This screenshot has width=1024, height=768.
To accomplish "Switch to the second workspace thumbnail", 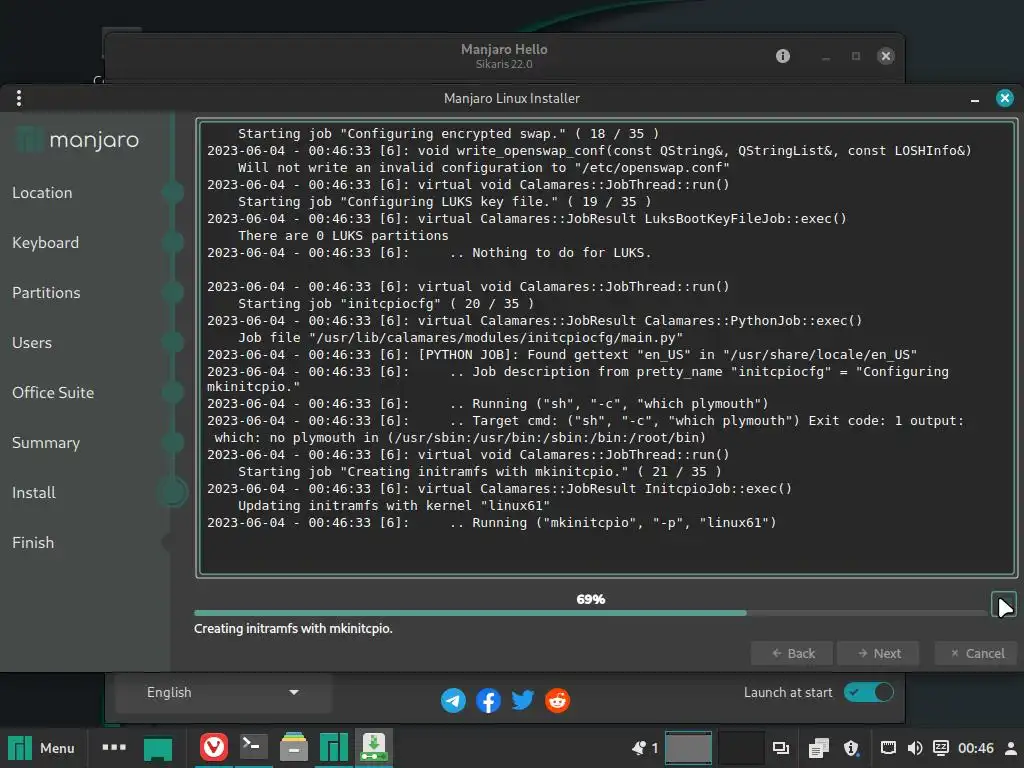I will click(741, 748).
